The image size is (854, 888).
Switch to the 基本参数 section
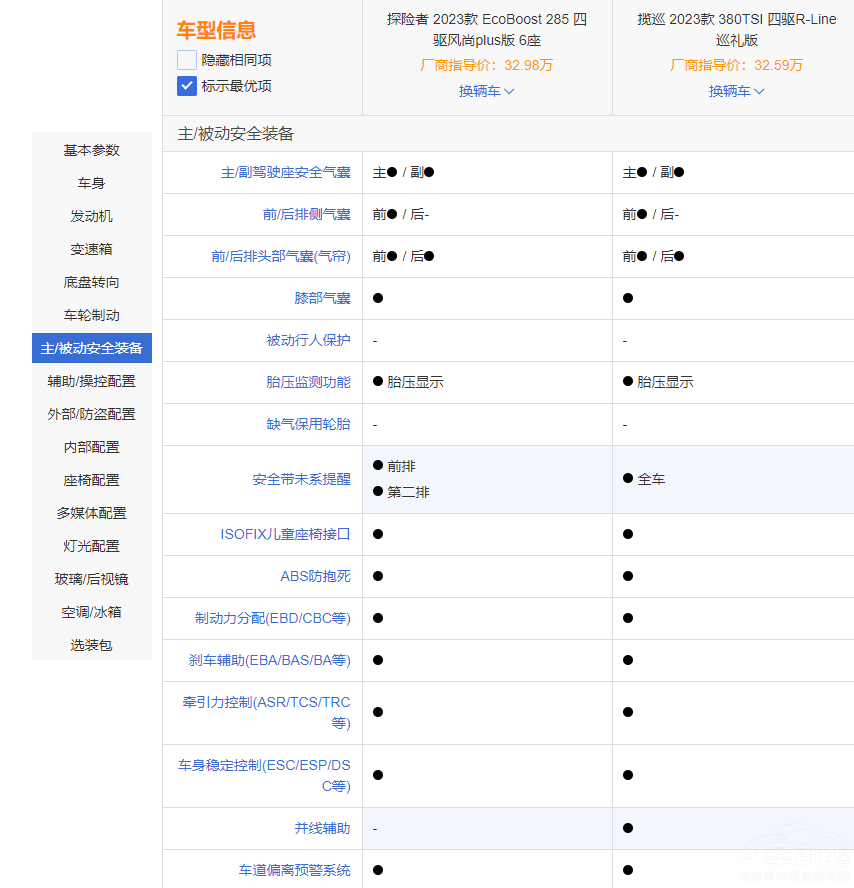click(x=91, y=150)
